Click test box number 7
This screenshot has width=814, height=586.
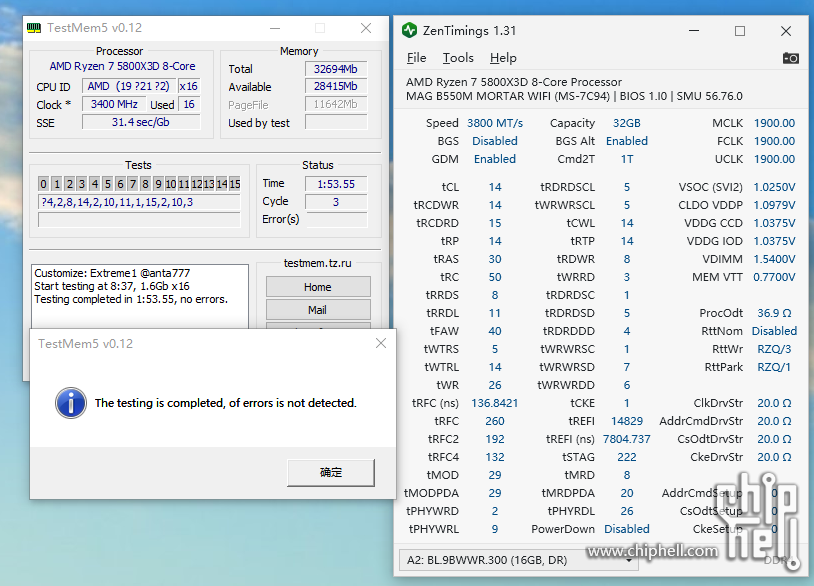133,184
